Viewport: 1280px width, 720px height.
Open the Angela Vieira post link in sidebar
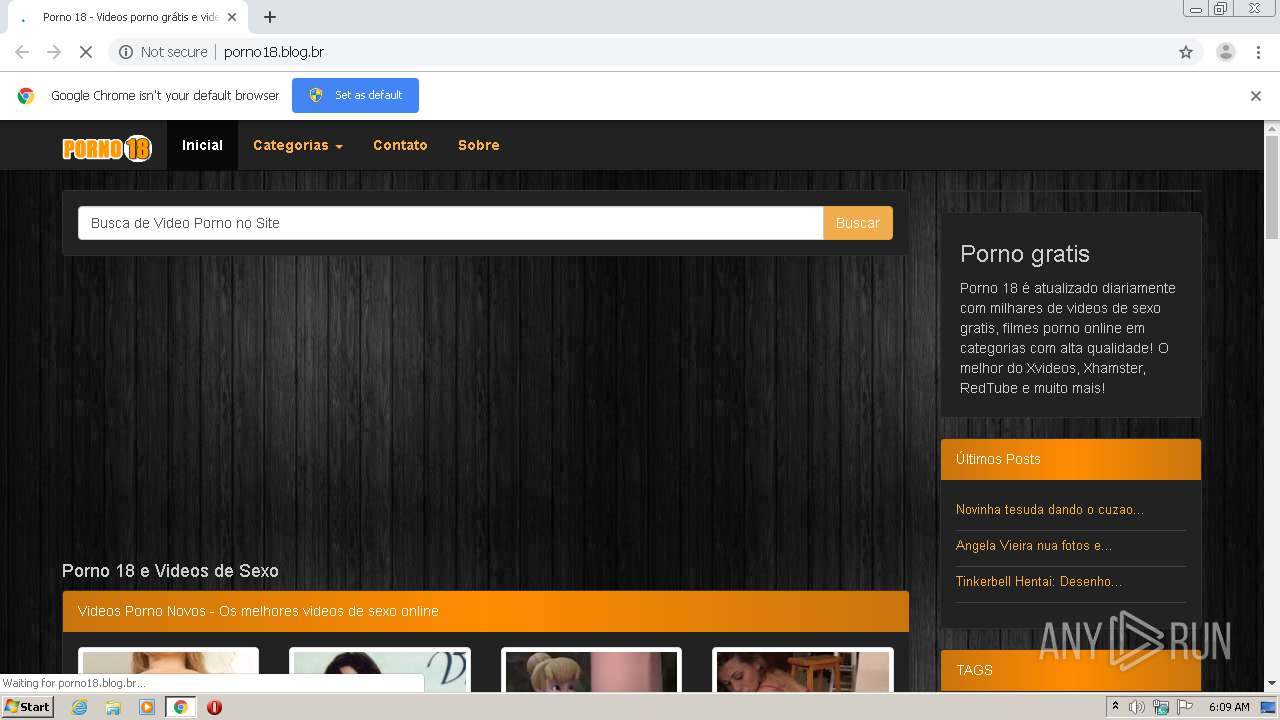point(1034,546)
